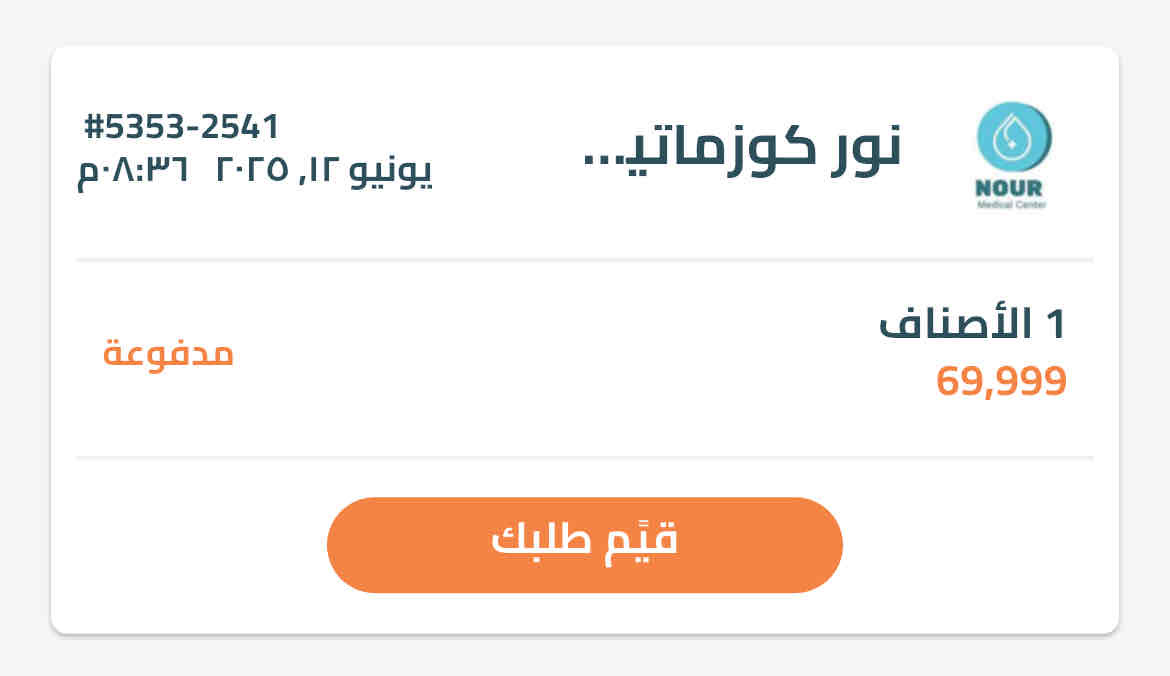Screen dimensions: 1170x676
Task: Click the order date يونيو ١٢, ٢٠٢٥
Action: pyautogui.click(x=324, y=170)
